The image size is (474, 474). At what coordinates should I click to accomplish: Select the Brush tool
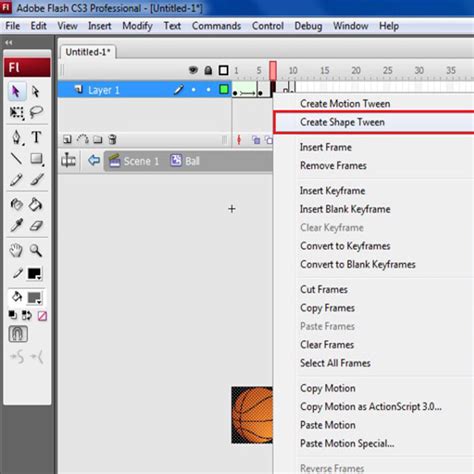pos(36,180)
